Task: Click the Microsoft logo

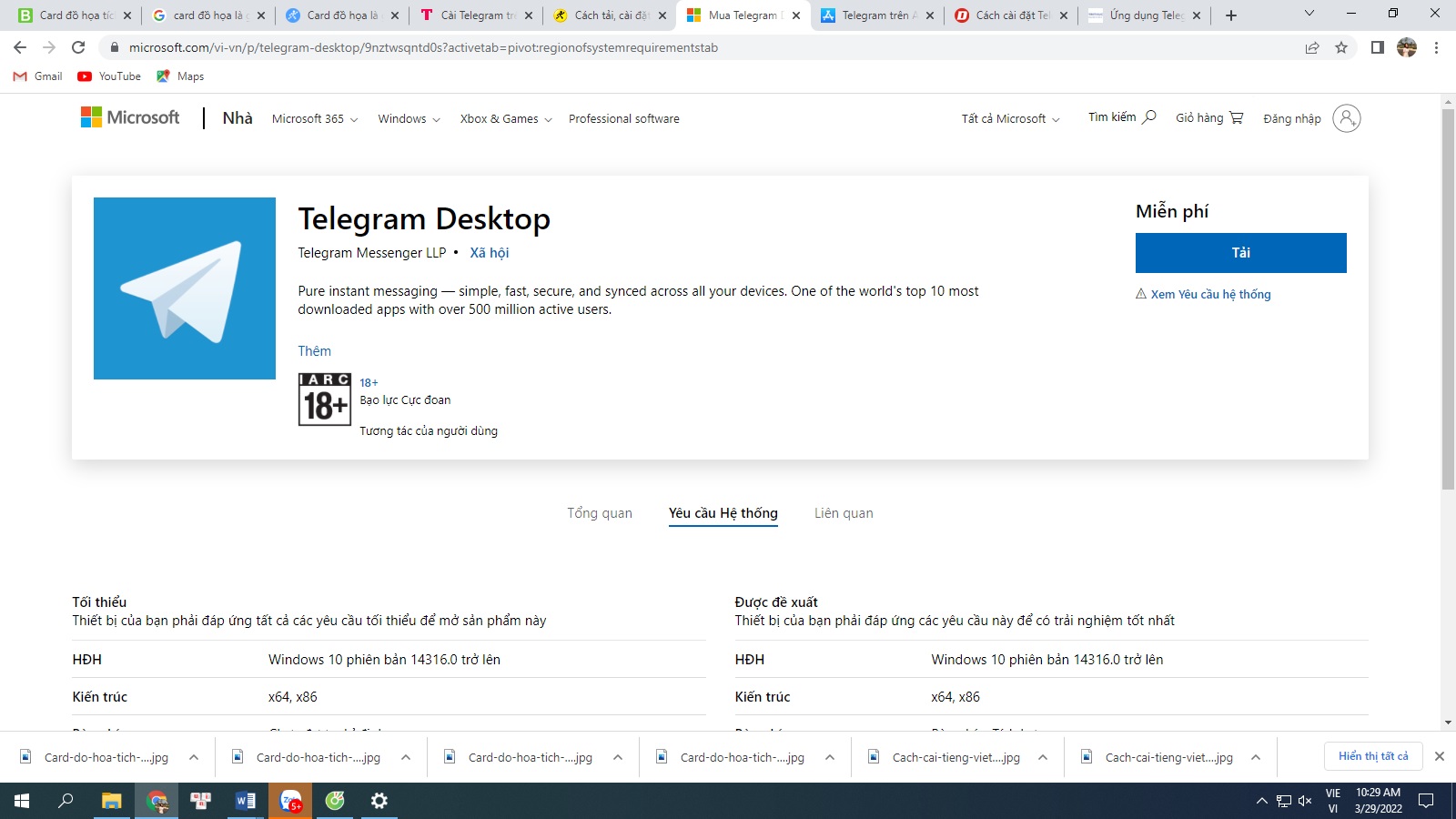Action: [130, 117]
